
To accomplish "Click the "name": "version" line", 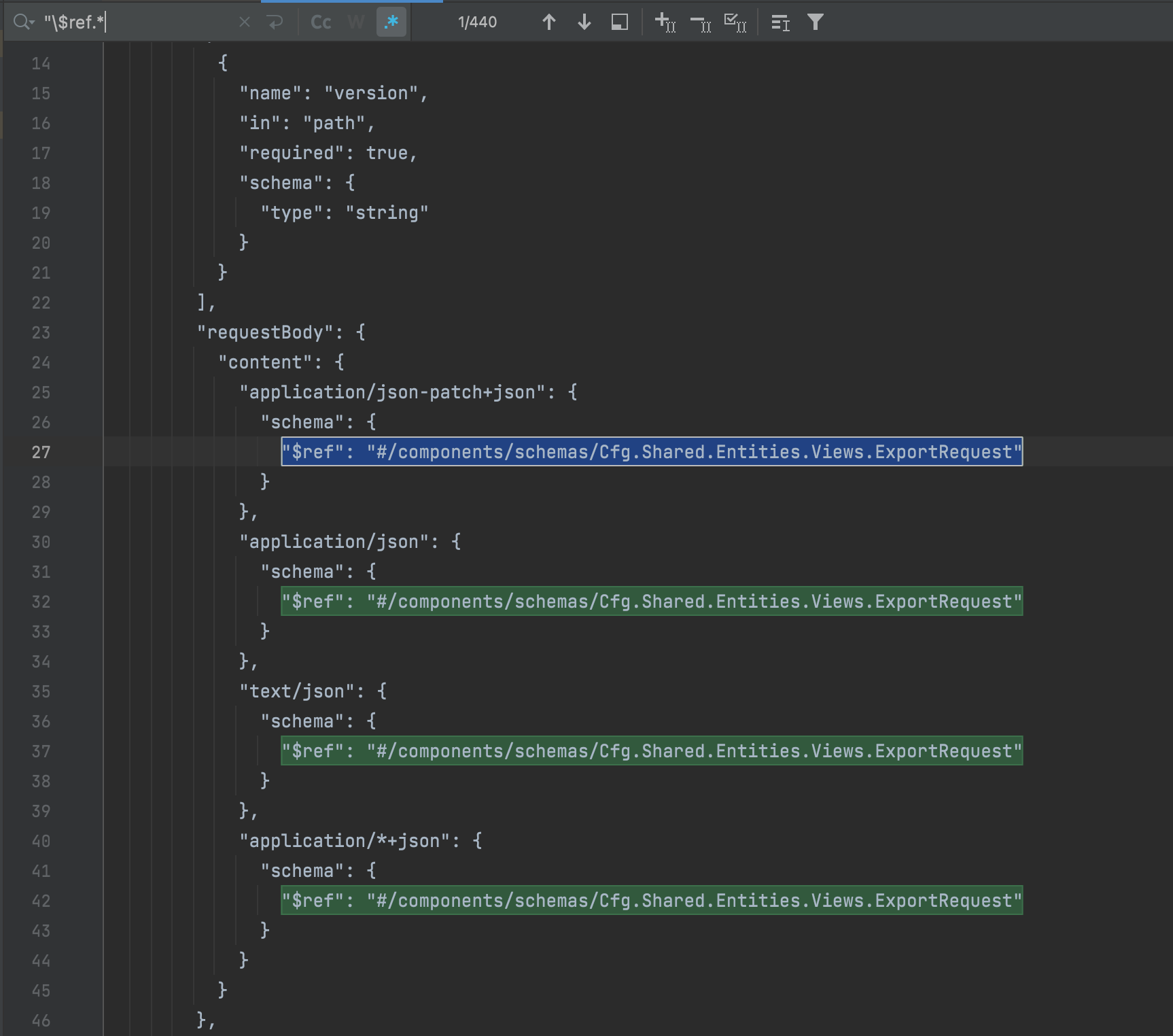I will coord(334,93).
